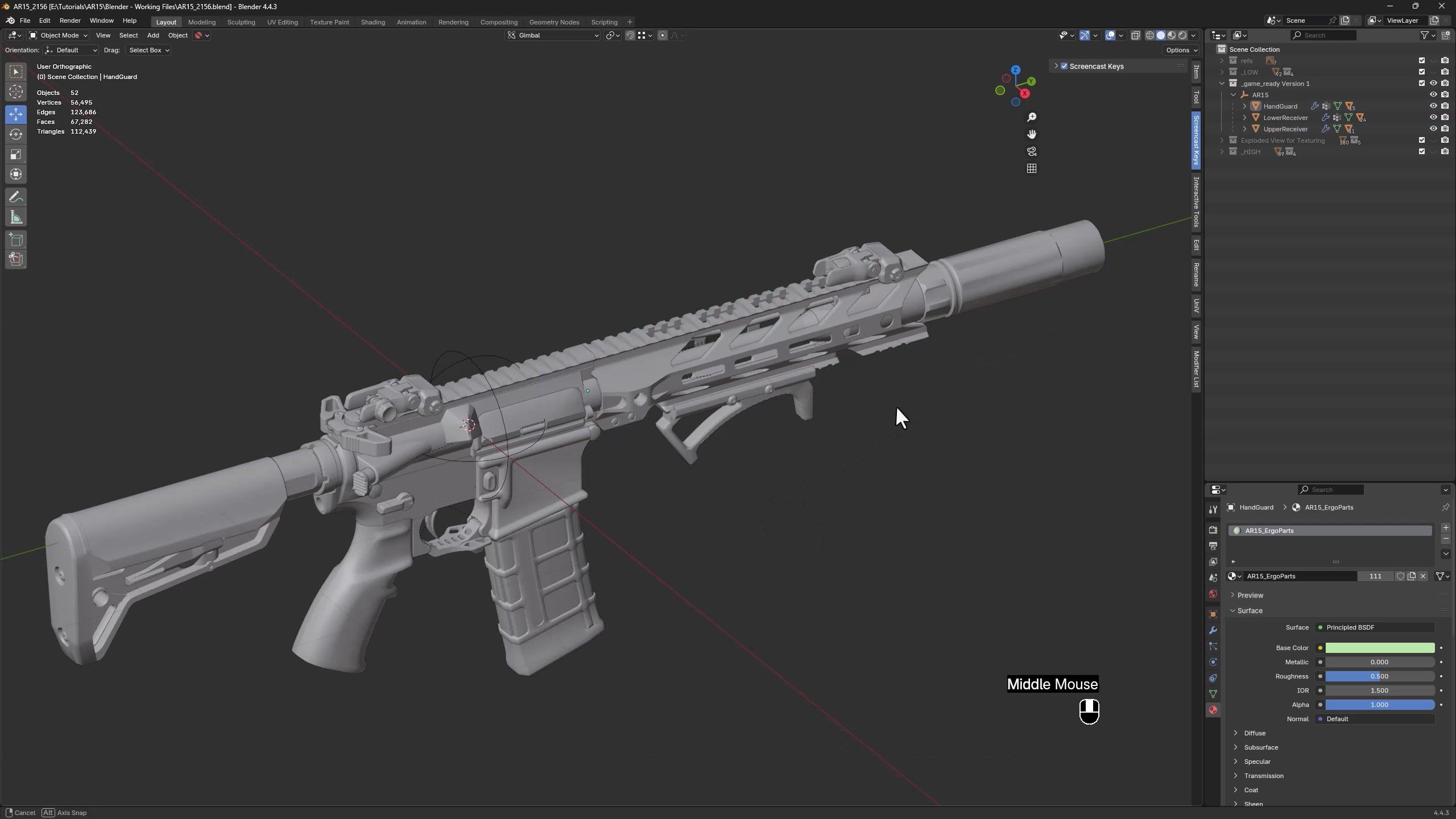Collapse the _game_ready Version 1 collection

click(x=1222, y=83)
